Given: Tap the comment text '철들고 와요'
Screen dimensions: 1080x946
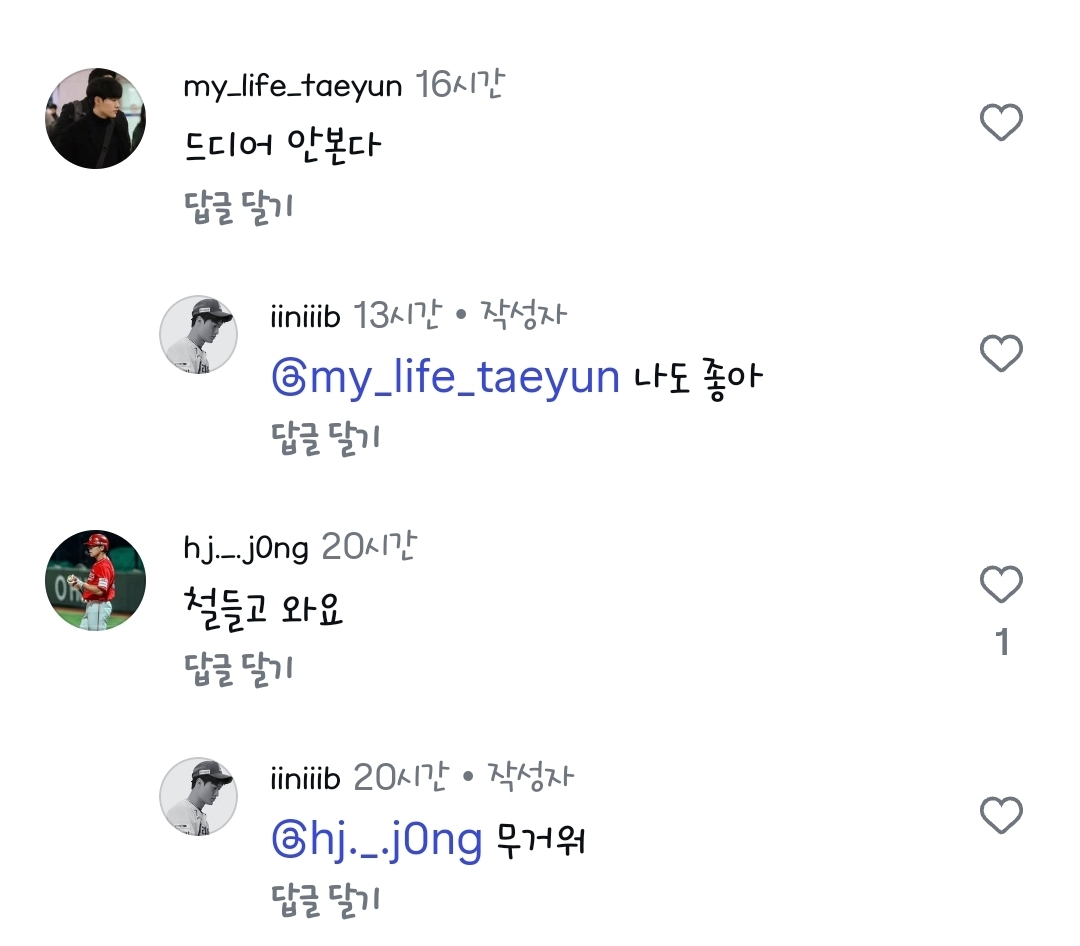Looking at the screenshot, I should point(264,608).
